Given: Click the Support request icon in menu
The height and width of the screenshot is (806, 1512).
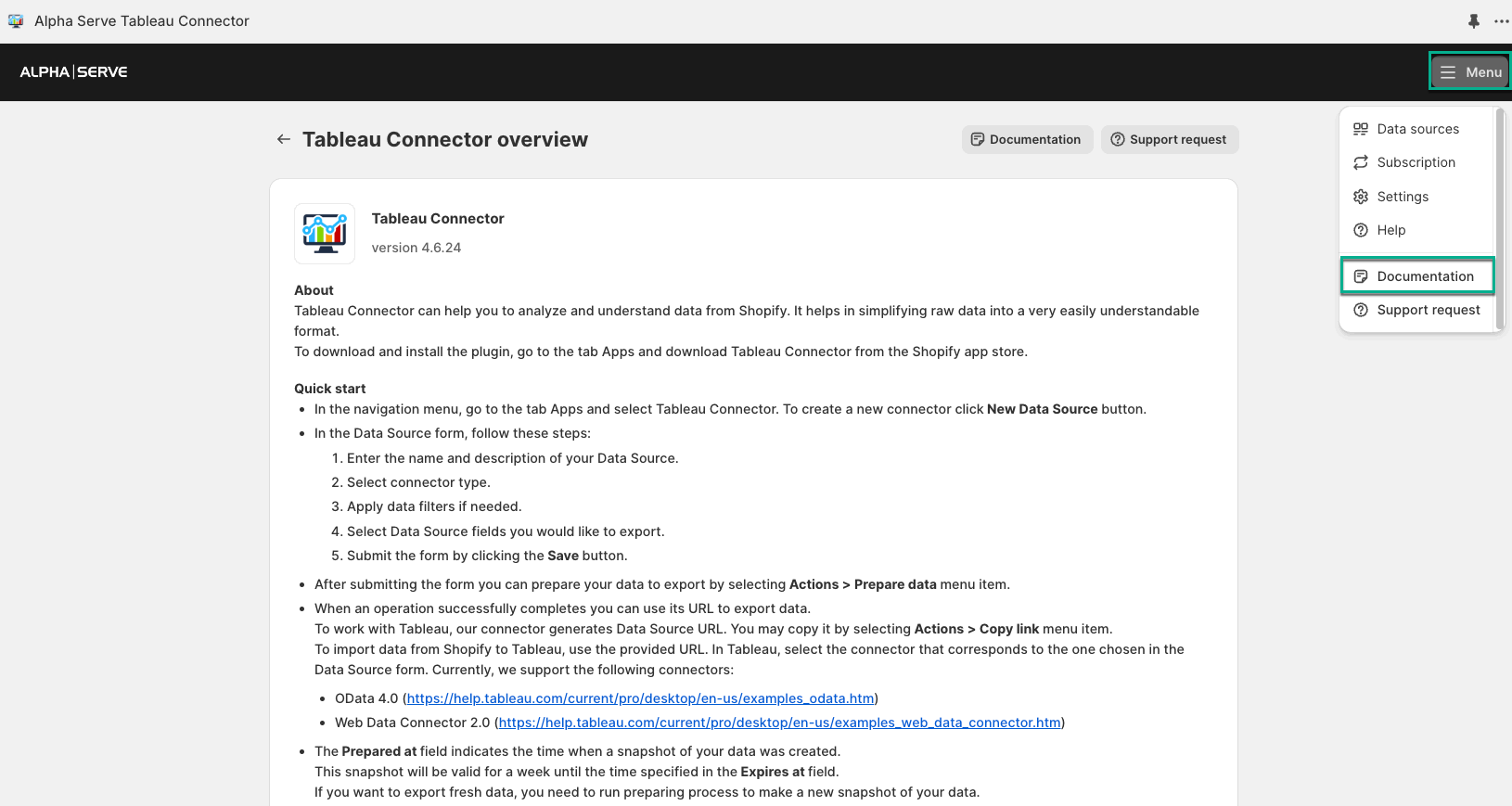Looking at the screenshot, I should pos(1361,310).
